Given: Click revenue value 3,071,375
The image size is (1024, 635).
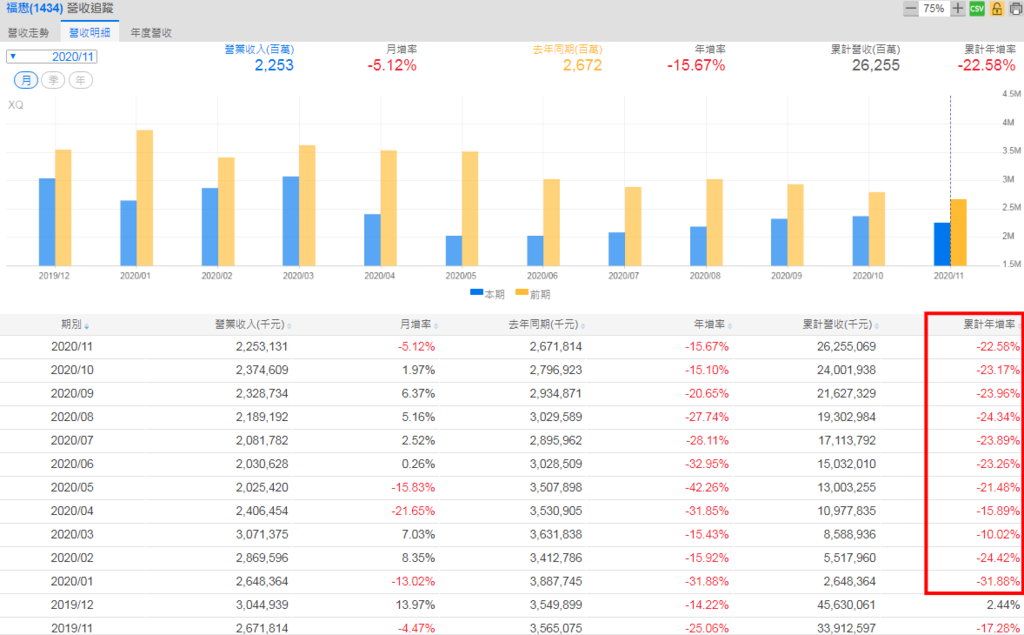Looking at the screenshot, I should coord(262,534).
